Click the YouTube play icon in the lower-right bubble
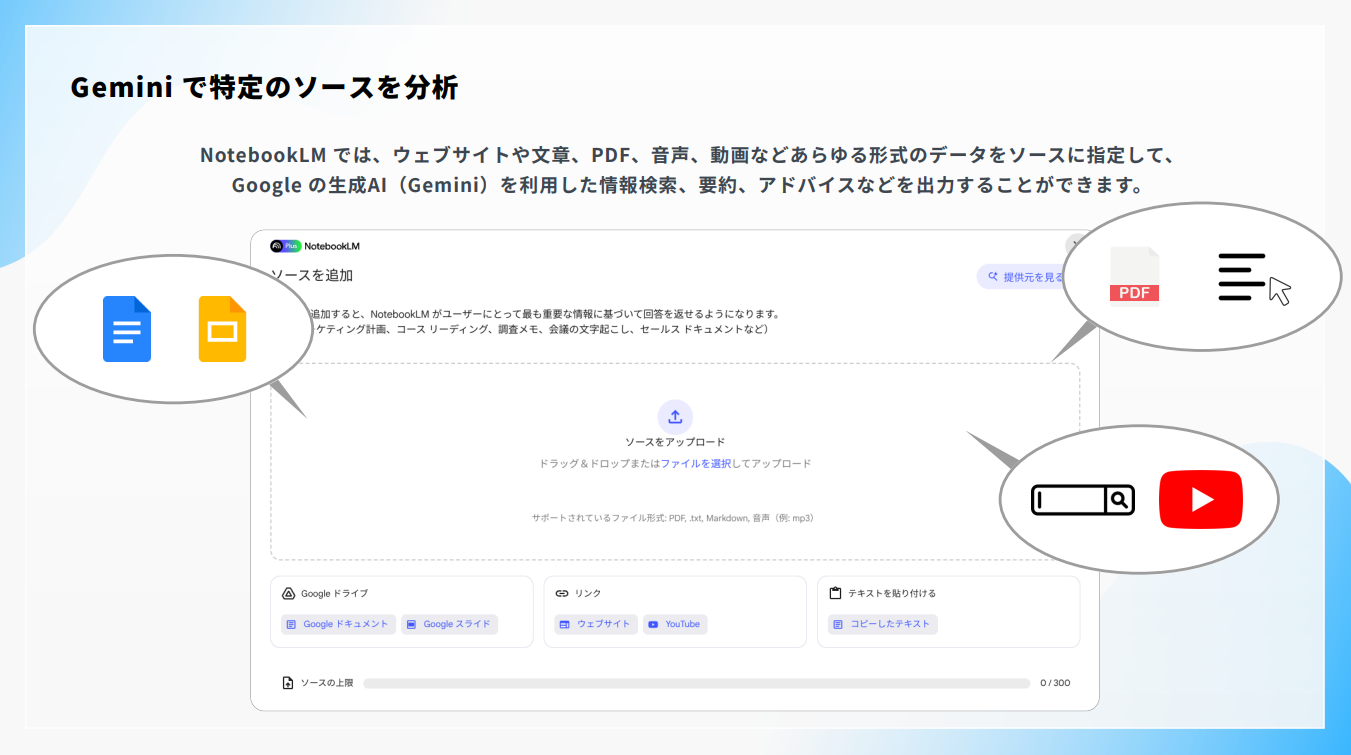 (1200, 498)
